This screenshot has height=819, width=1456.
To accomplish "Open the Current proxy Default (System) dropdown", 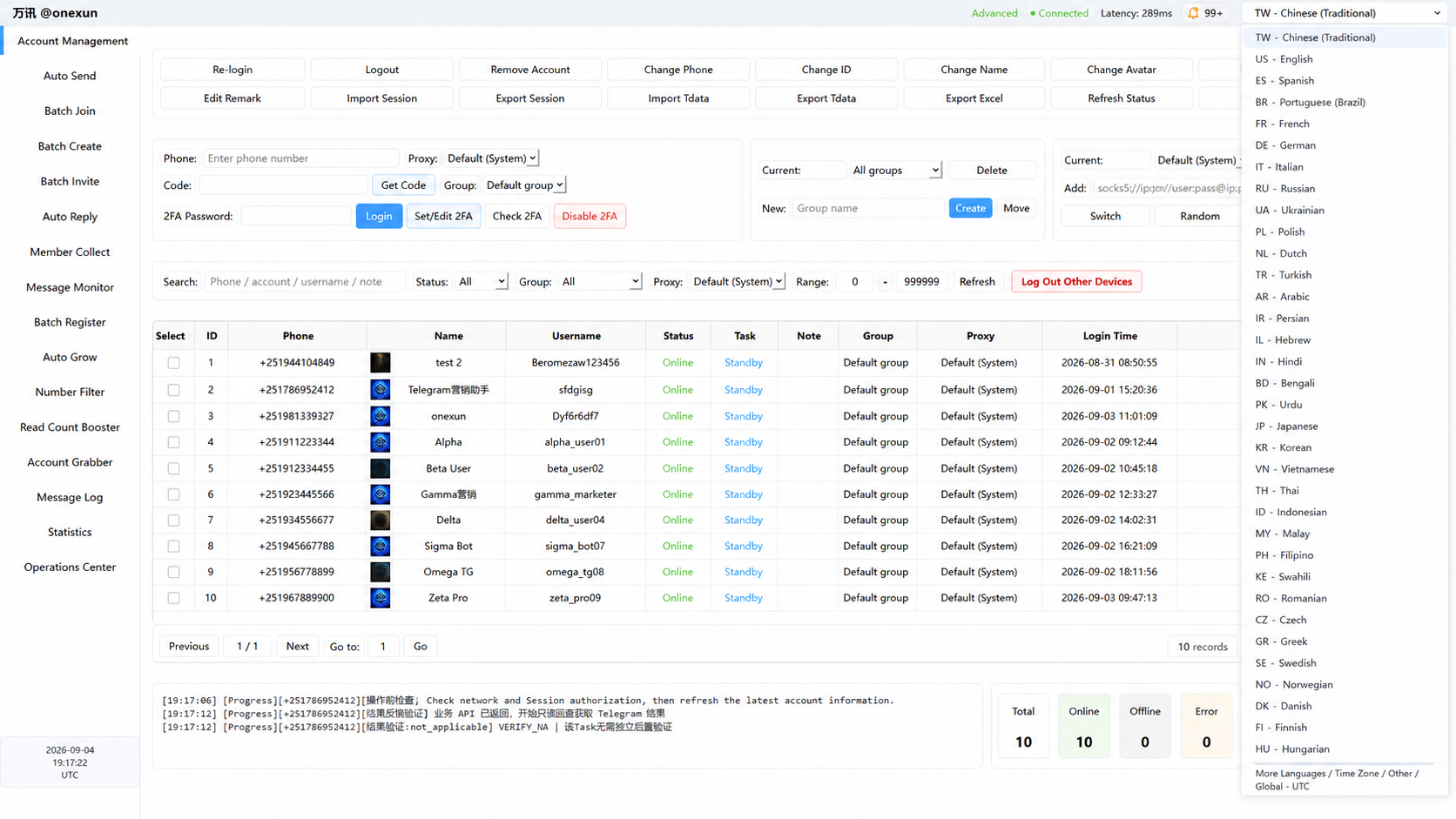I will point(1198,160).
